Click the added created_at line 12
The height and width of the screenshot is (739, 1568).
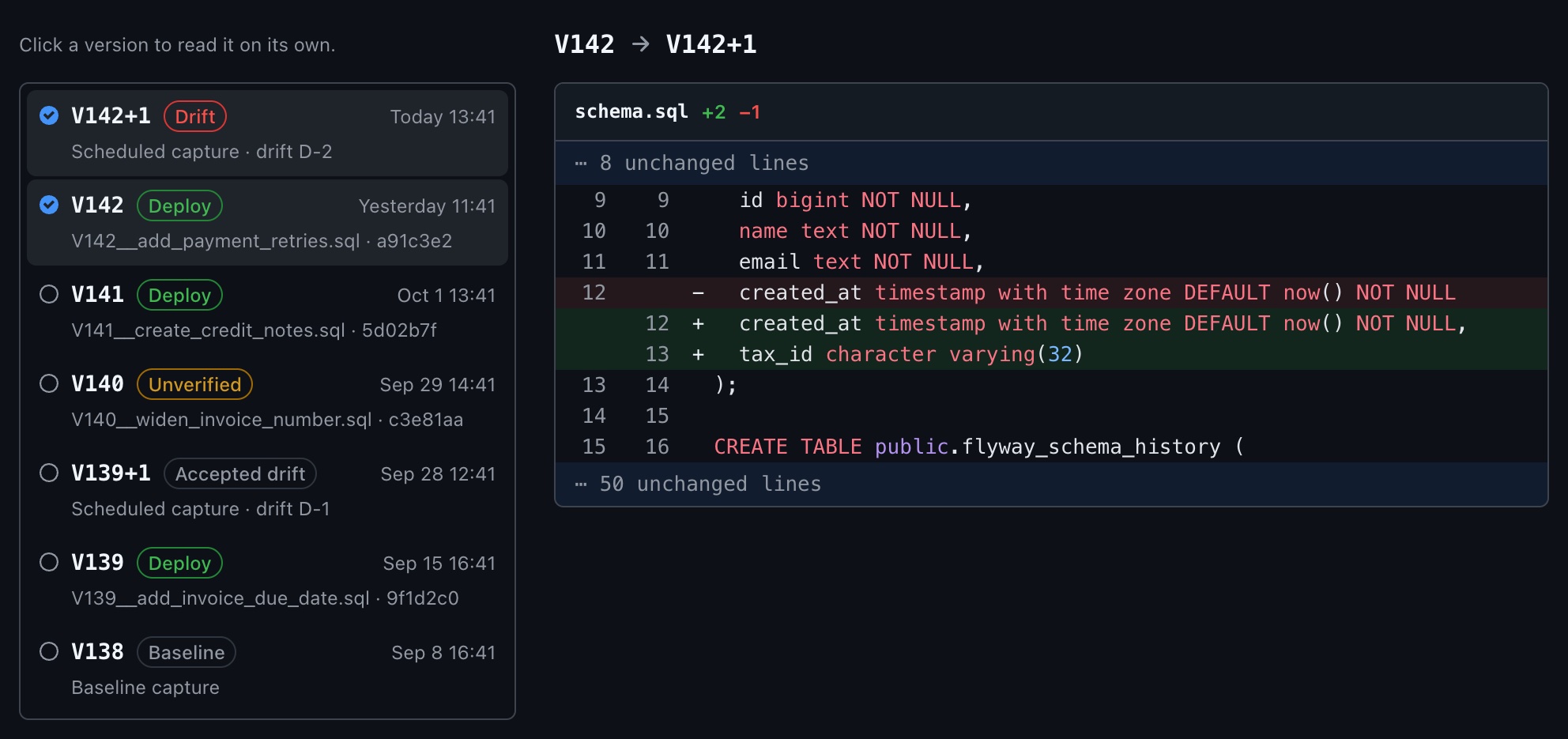(x=1051, y=323)
